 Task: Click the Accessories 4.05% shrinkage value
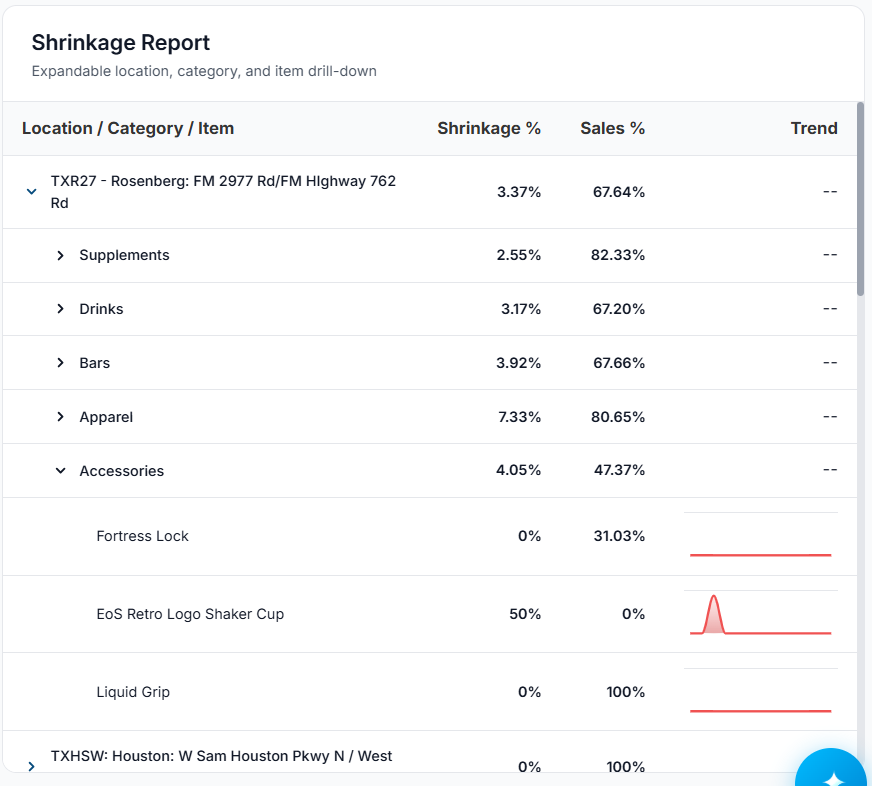click(x=518, y=471)
